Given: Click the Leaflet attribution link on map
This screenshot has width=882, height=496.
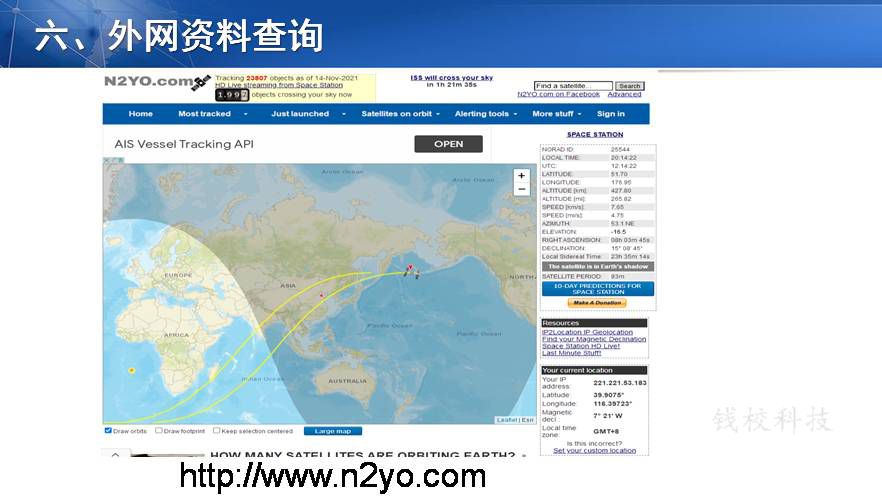Looking at the screenshot, I should [x=507, y=420].
